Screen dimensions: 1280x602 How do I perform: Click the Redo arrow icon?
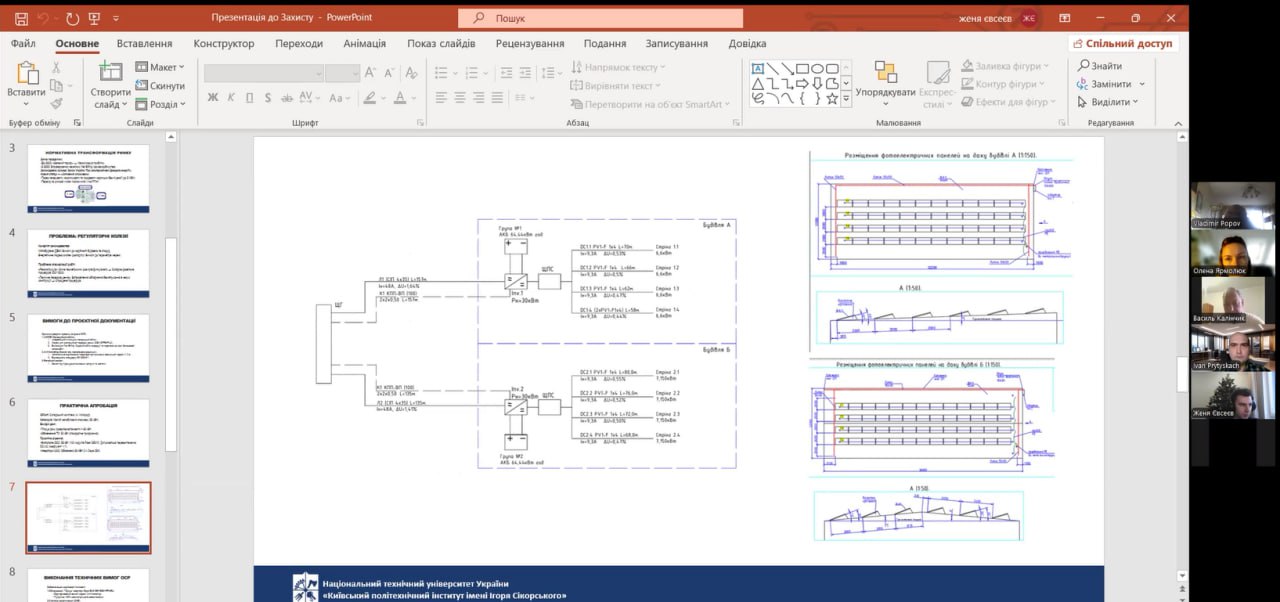click(72, 18)
